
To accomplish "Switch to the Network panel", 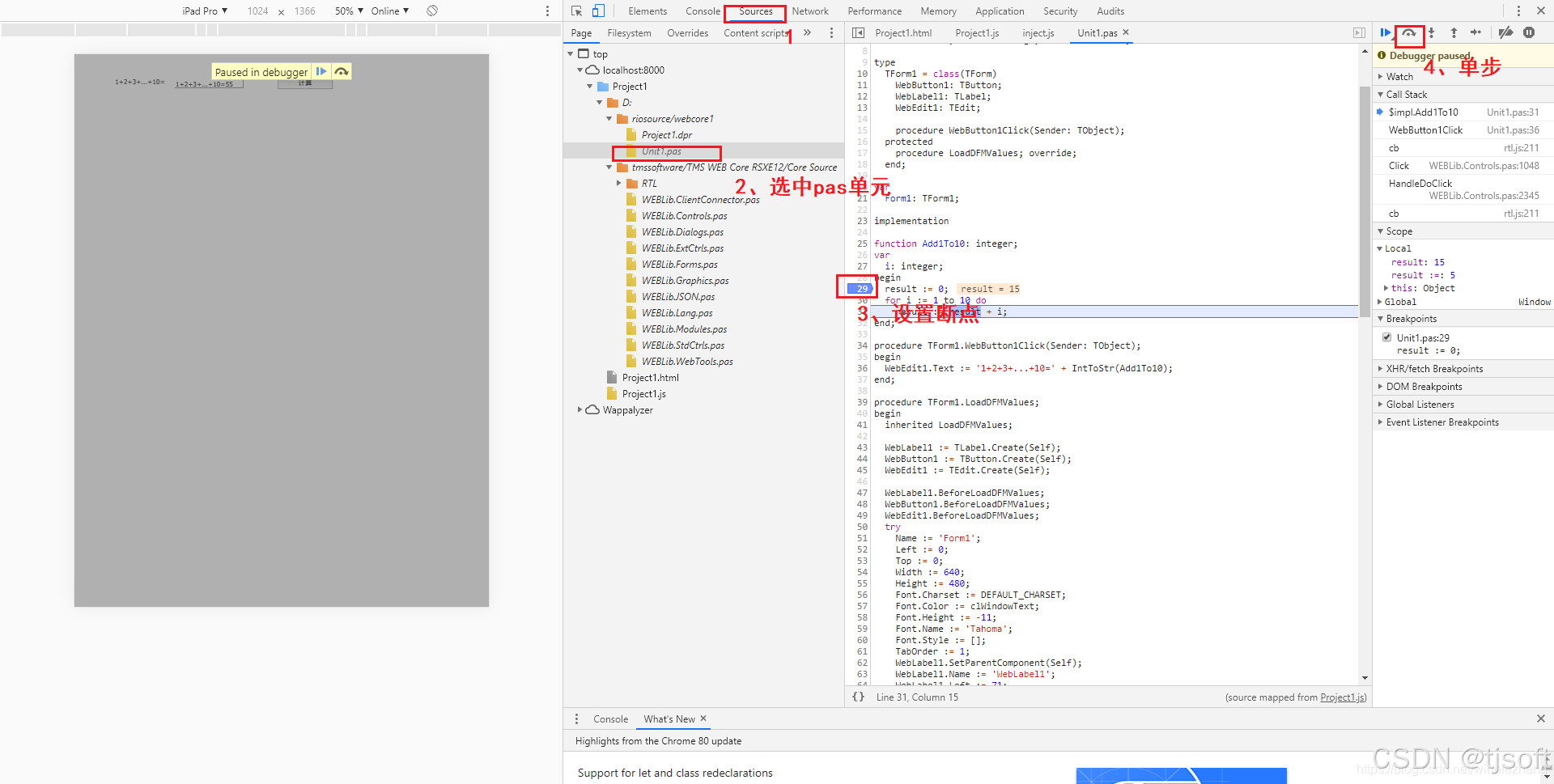I will tap(810, 11).
